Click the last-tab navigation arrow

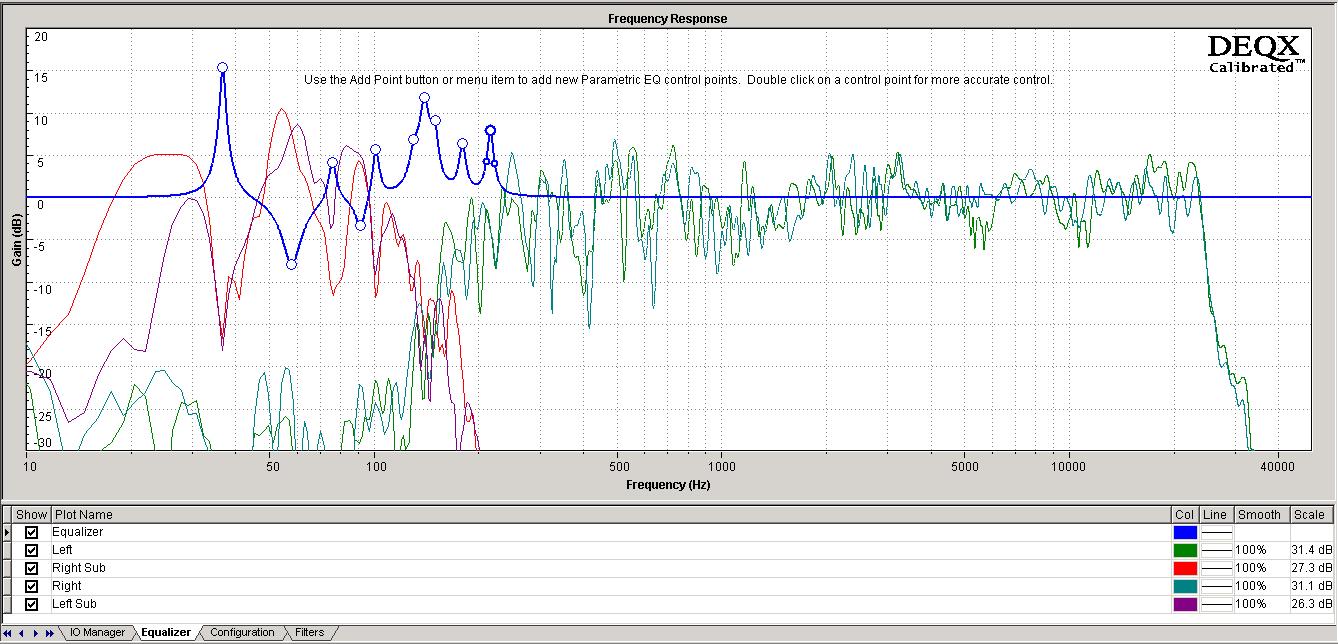click(50, 633)
